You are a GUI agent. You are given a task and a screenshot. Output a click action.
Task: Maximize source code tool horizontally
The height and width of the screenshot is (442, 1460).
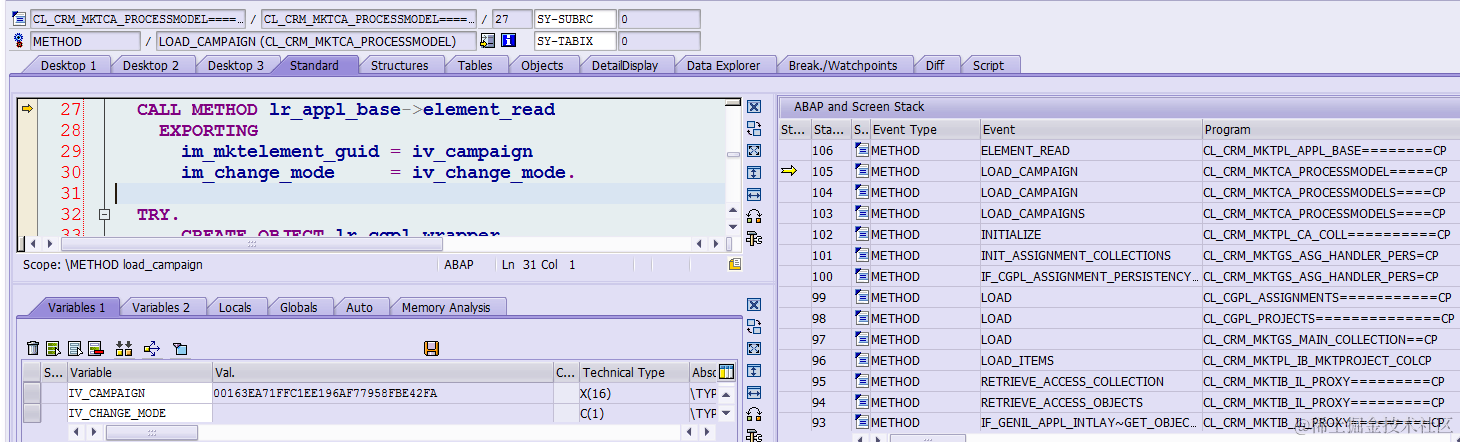(754, 194)
